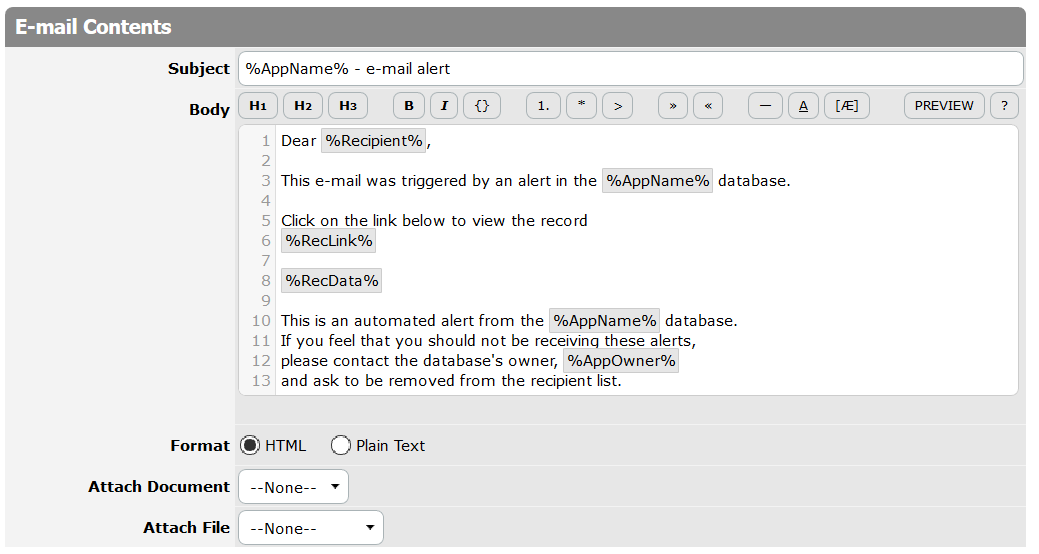
Task: Apply Heading 1 with the H1 button
Action: pos(258,106)
